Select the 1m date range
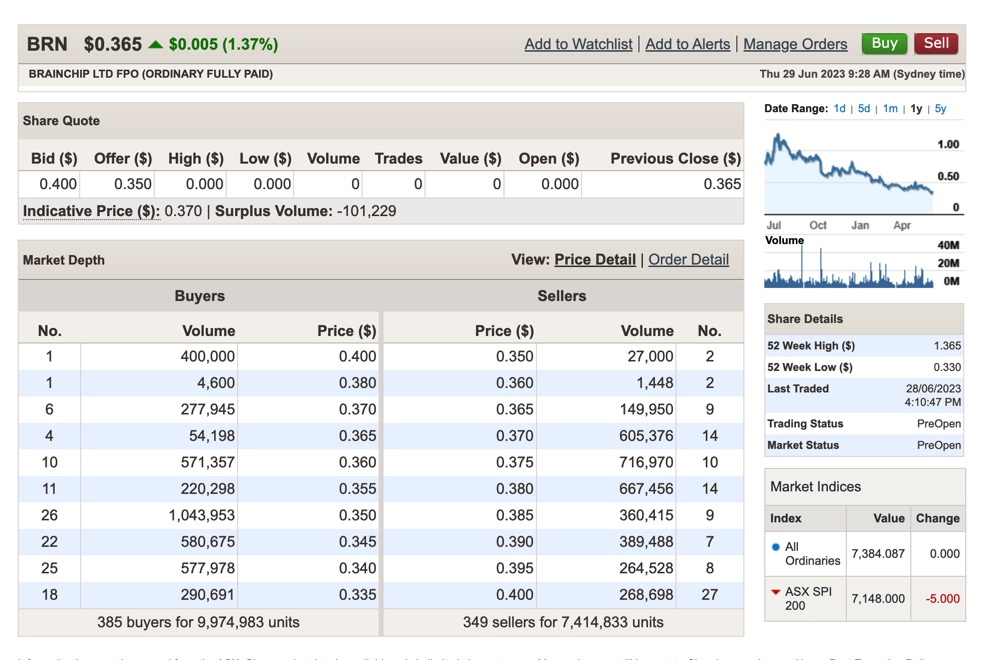 pos(890,108)
